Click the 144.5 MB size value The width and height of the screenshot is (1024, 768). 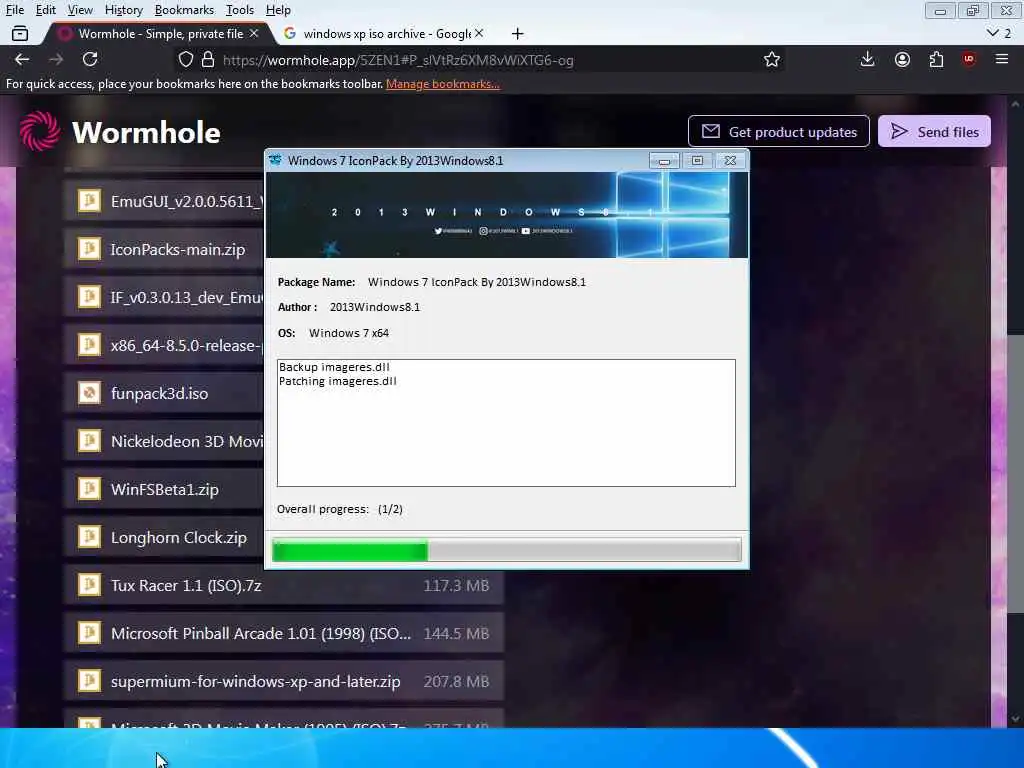click(456, 633)
